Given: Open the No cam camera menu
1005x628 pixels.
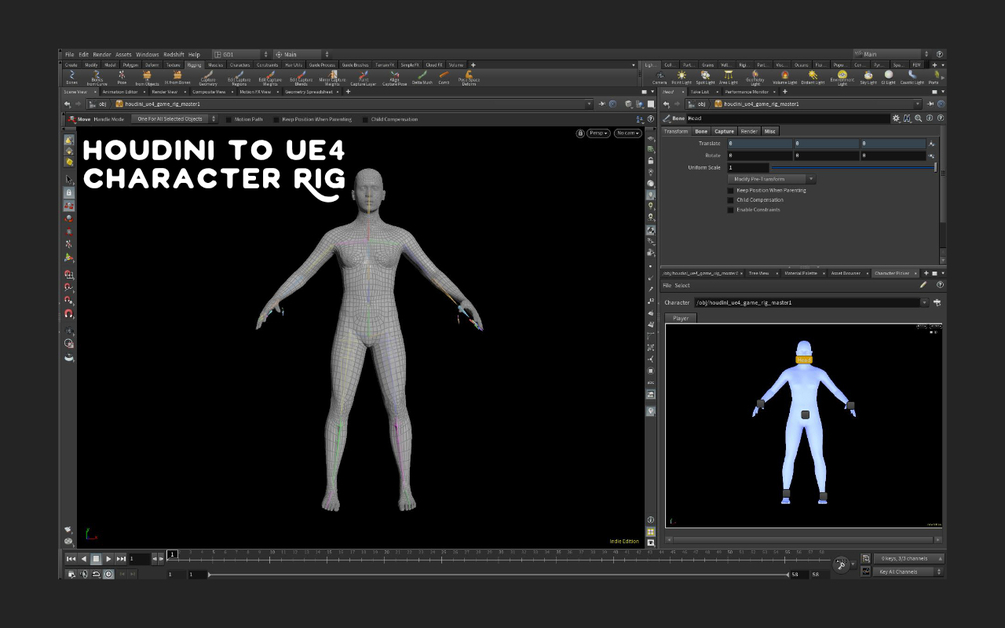Looking at the screenshot, I should [627, 133].
